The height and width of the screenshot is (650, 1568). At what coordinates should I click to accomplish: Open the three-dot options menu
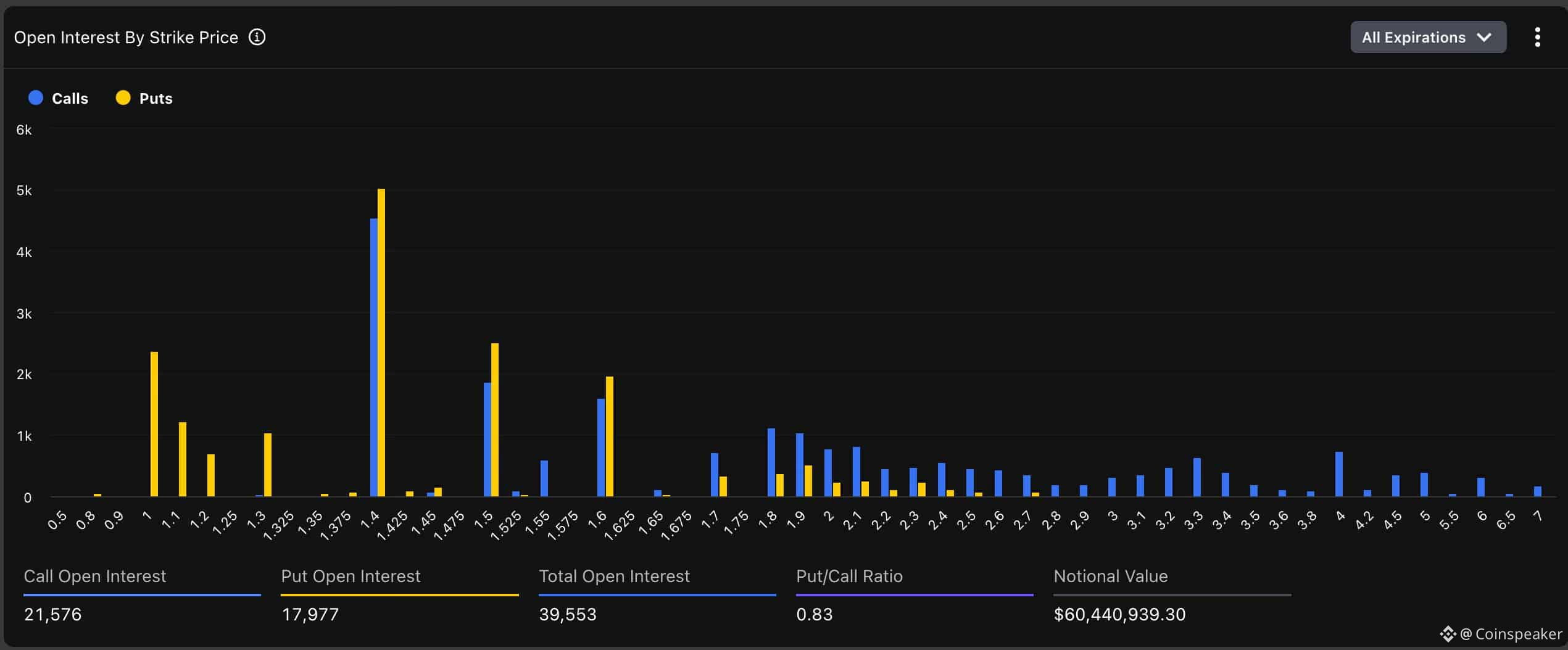pyautogui.click(x=1537, y=38)
